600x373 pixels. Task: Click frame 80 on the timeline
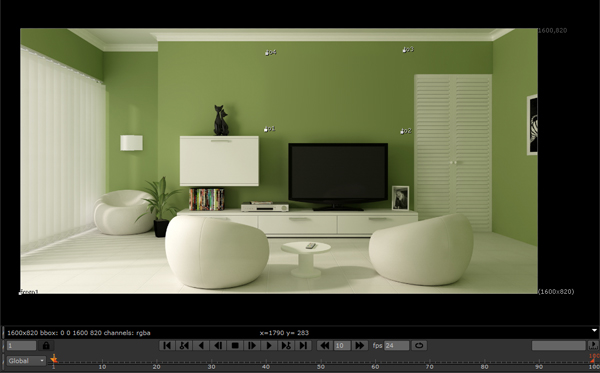[x=484, y=366]
